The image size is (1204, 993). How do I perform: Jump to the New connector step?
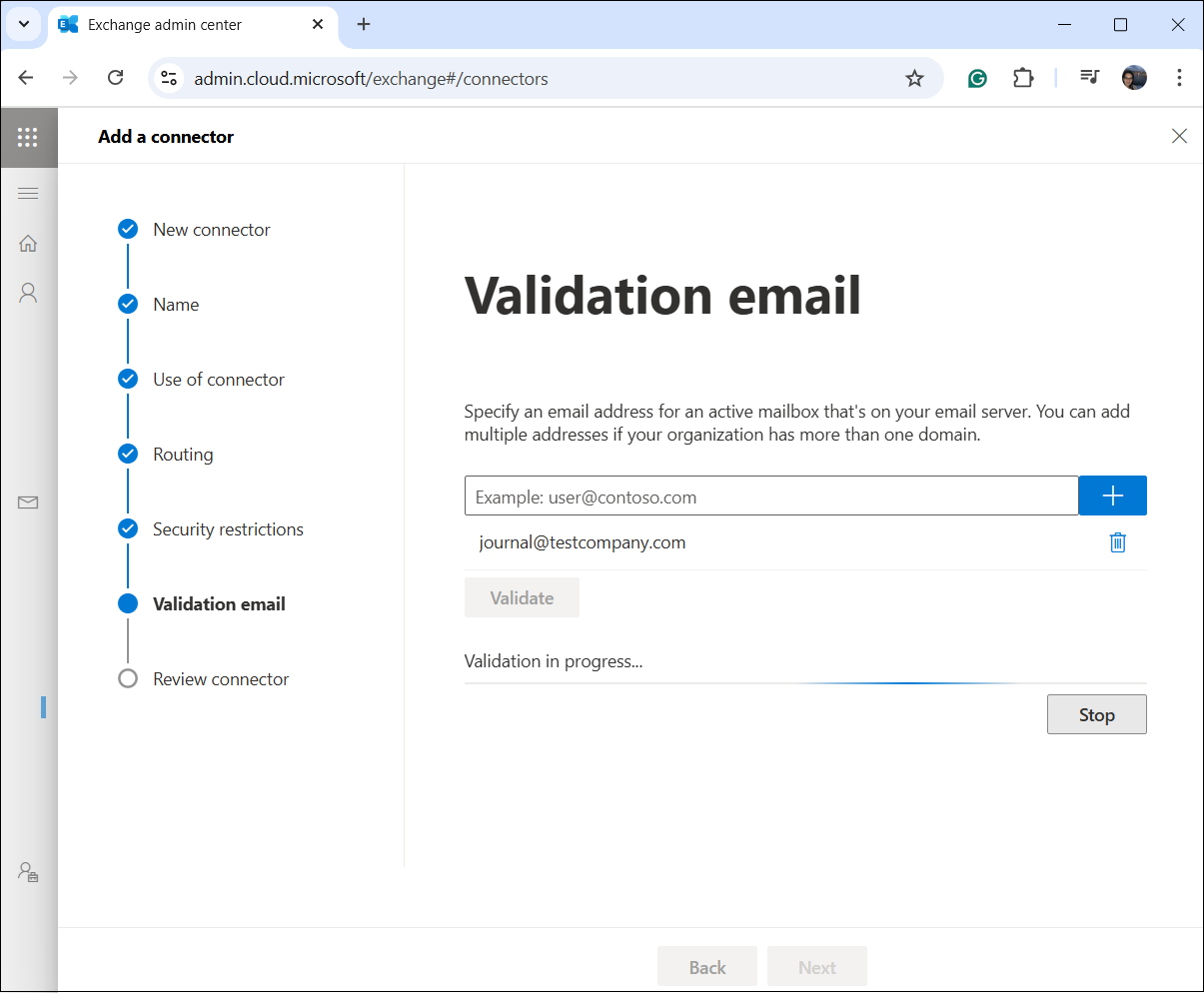click(x=211, y=230)
